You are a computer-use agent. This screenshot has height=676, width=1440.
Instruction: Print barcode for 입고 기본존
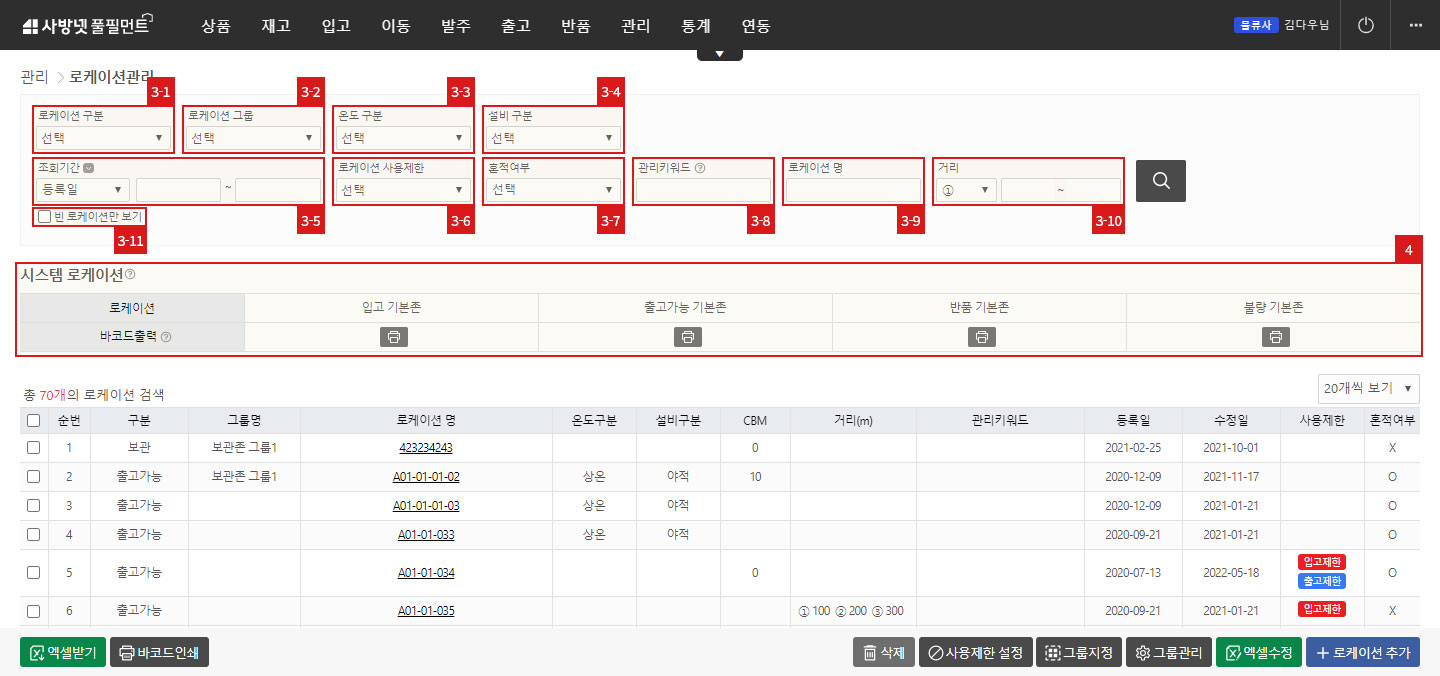[x=394, y=337]
